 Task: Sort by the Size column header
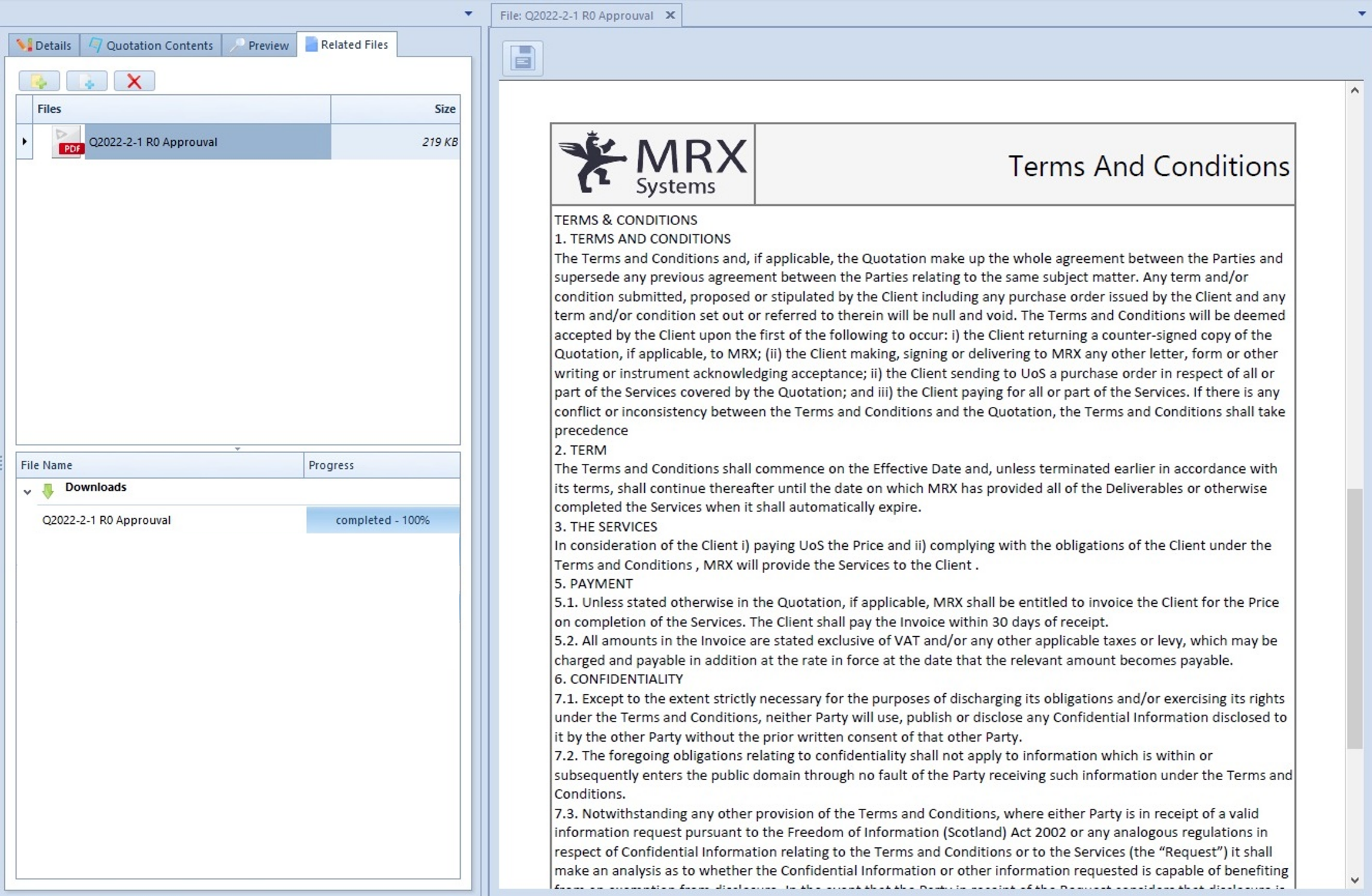395,109
